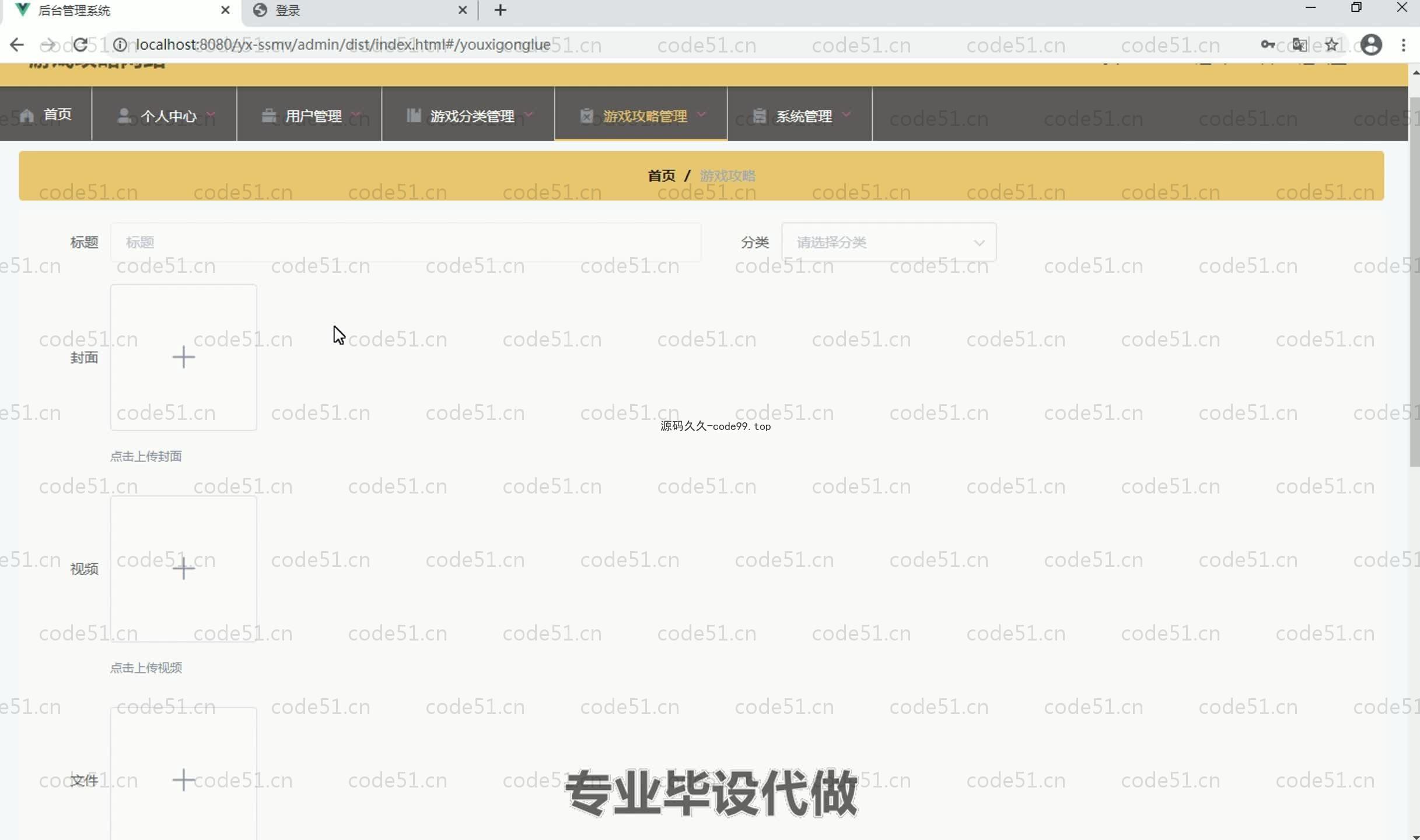Image resolution: width=1420 pixels, height=840 pixels.
Task: Click the icon beside 游戏攻略管理
Action: tap(586, 115)
